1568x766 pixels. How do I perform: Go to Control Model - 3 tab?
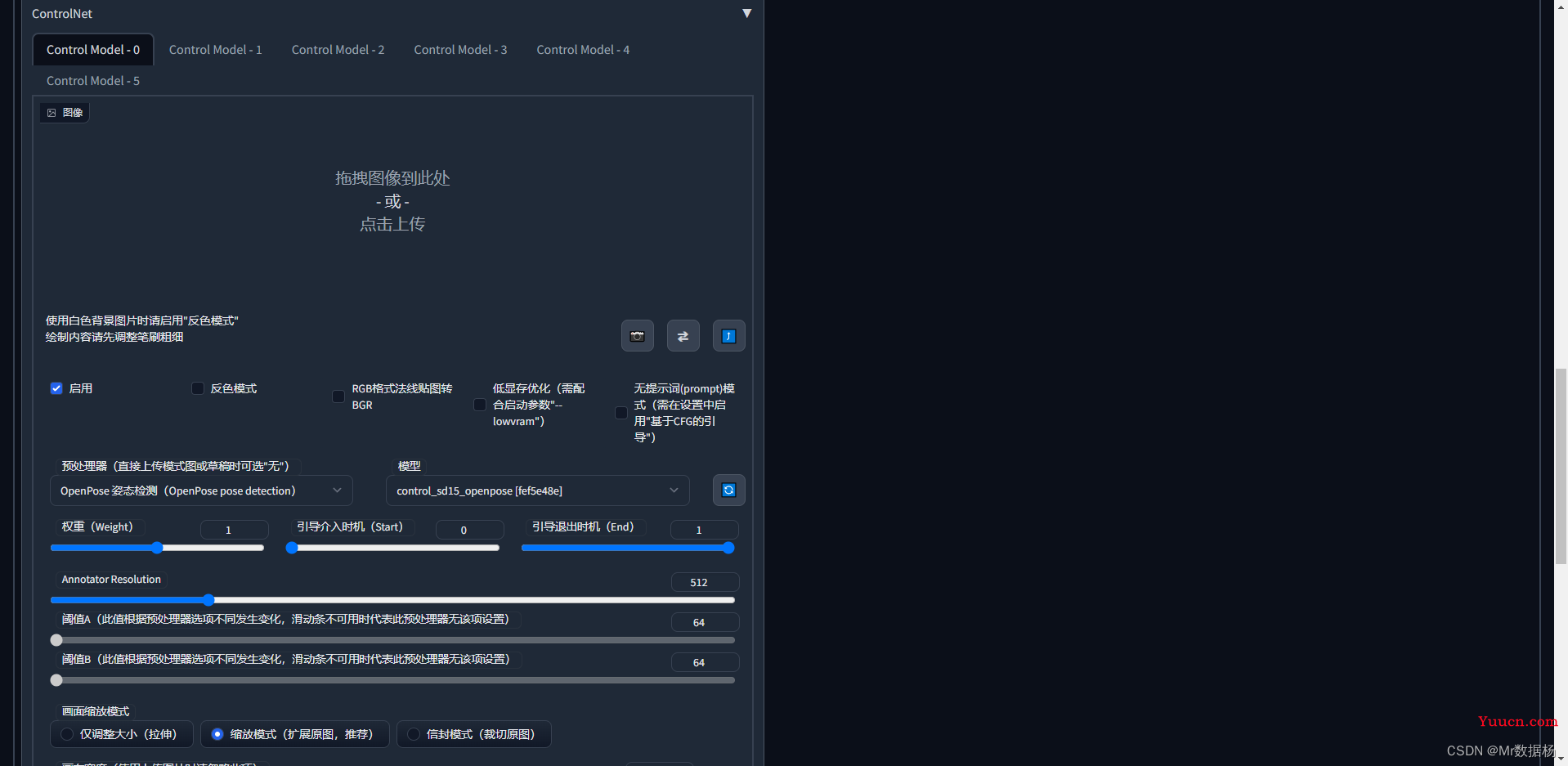point(460,50)
